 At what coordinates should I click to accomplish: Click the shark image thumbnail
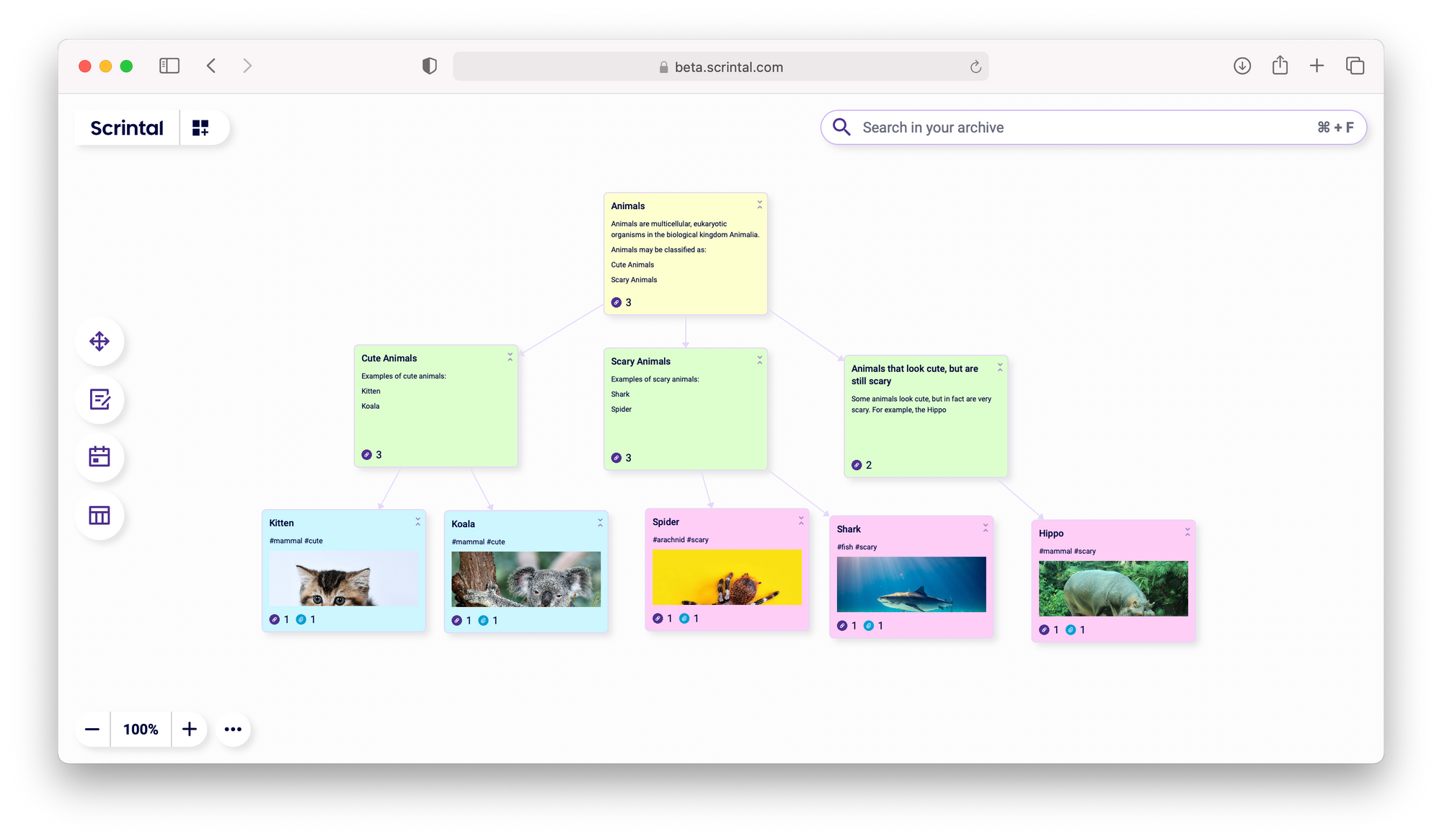click(x=911, y=584)
